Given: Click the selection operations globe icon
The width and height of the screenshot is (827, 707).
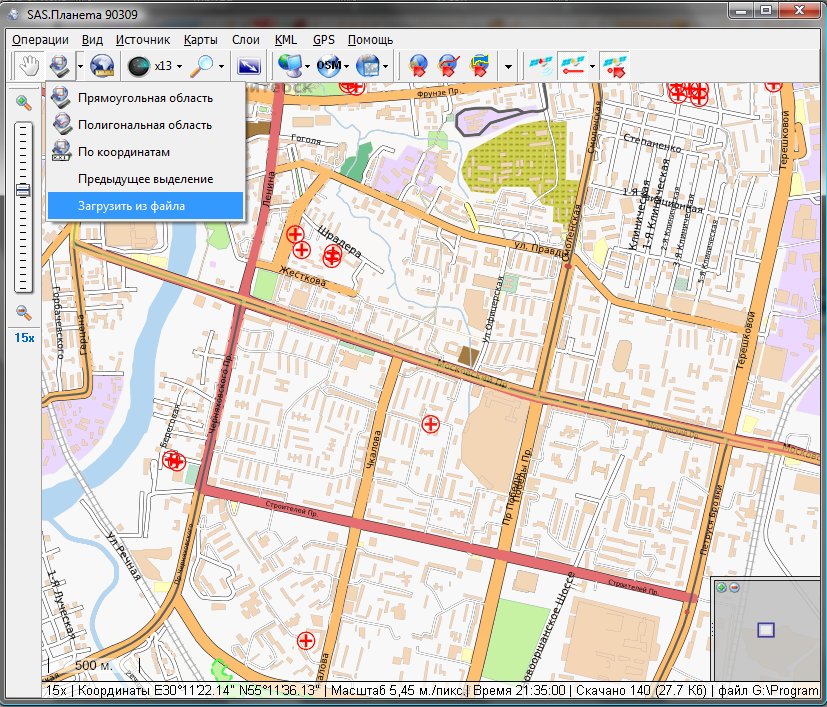Looking at the screenshot, I should pos(60,66).
